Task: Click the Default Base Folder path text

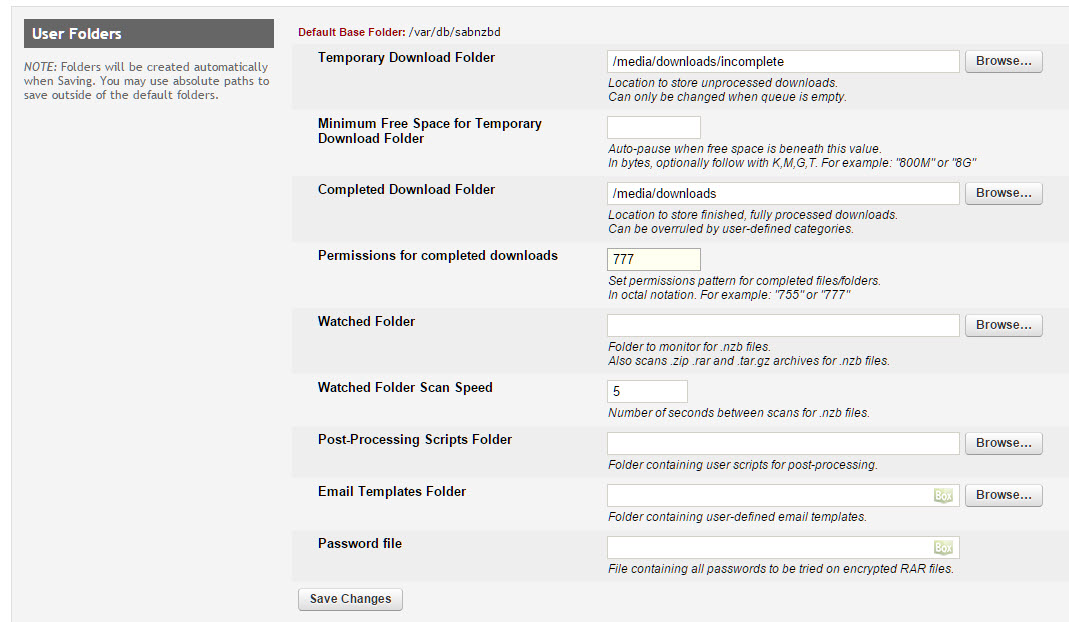Action: point(455,32)
